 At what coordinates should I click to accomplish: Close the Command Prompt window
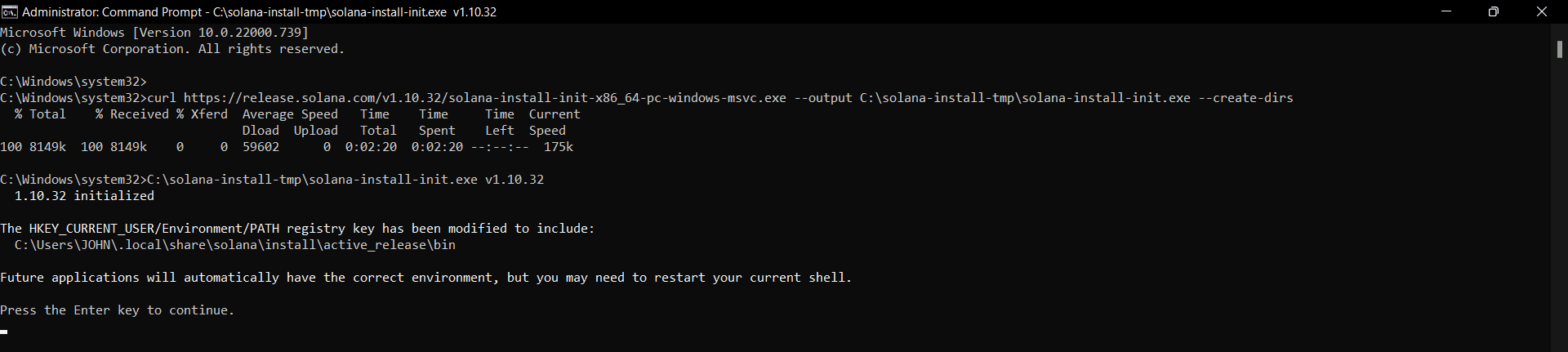tap(1542, 11)
